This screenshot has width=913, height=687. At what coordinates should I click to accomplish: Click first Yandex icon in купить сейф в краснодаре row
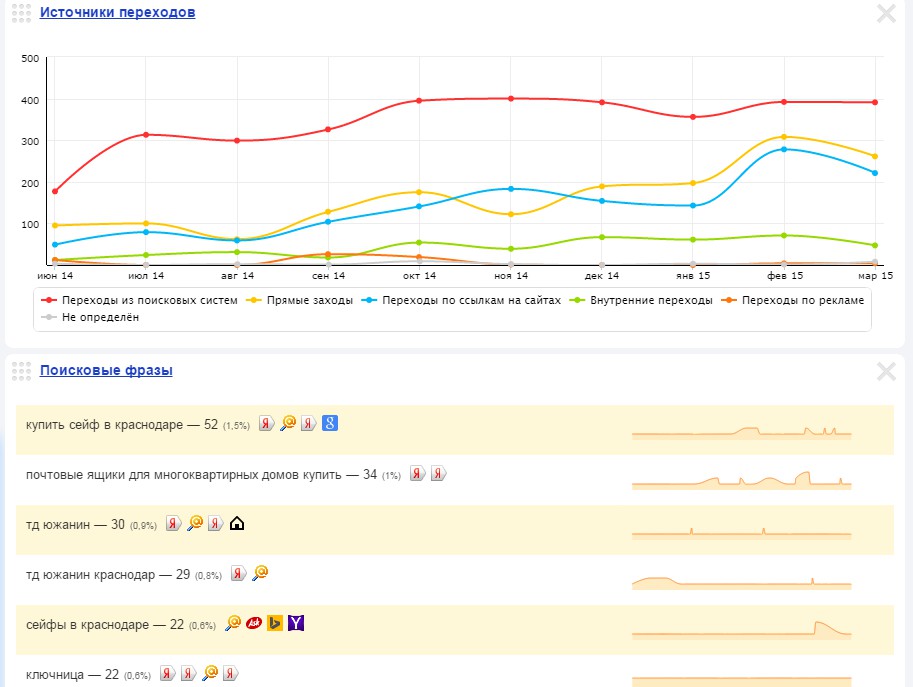[267, 423]
